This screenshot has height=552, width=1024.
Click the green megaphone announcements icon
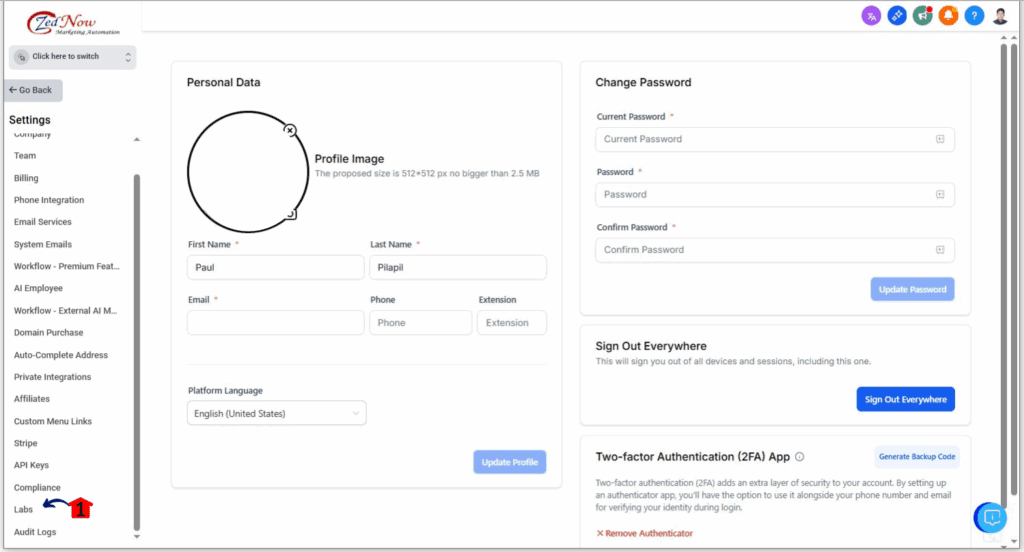click(923, 16)
